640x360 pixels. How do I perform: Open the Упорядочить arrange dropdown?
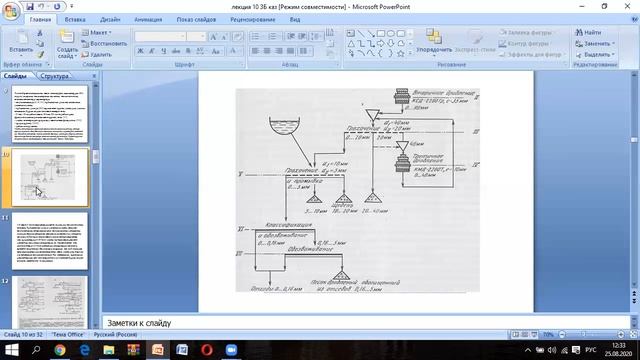[x=434, y=42]
